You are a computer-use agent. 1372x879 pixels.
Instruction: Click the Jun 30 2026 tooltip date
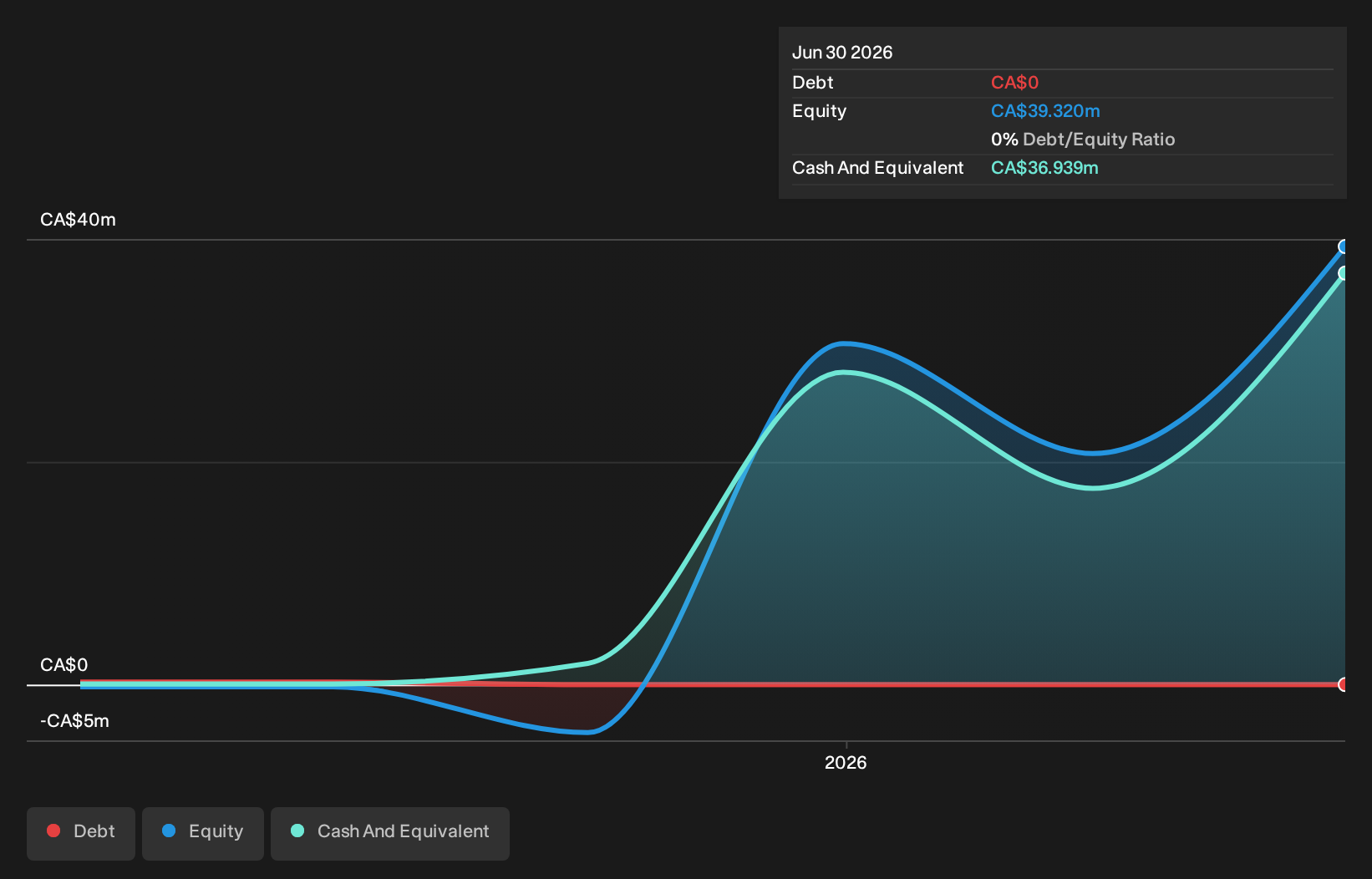point(842,53)
